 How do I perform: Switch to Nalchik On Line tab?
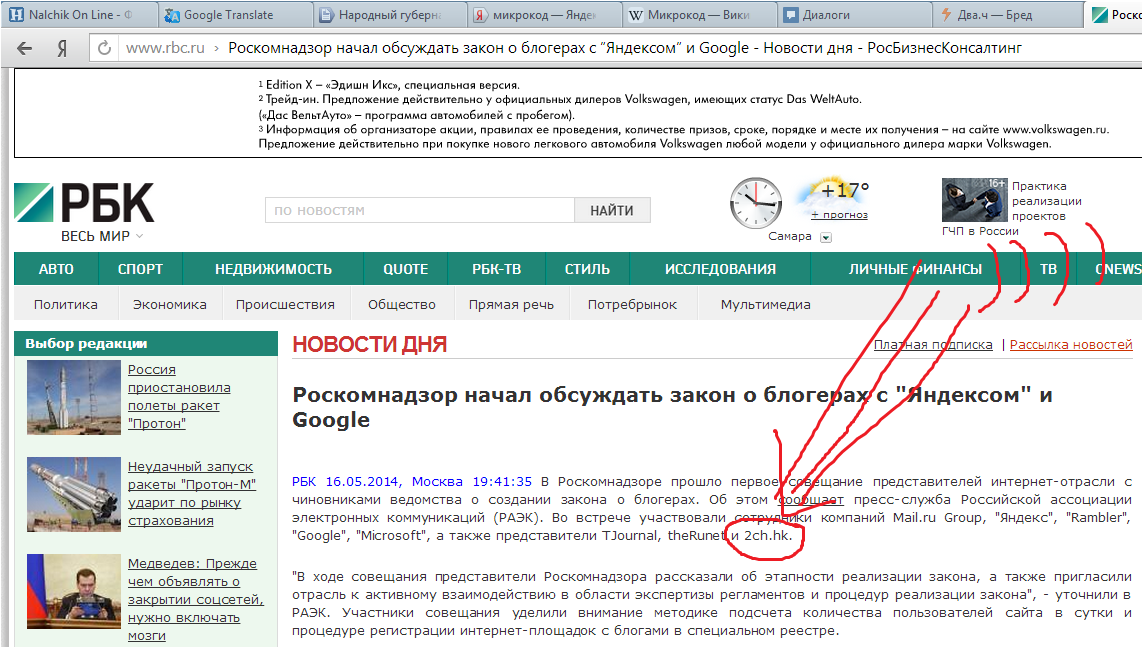pos(79,15)
